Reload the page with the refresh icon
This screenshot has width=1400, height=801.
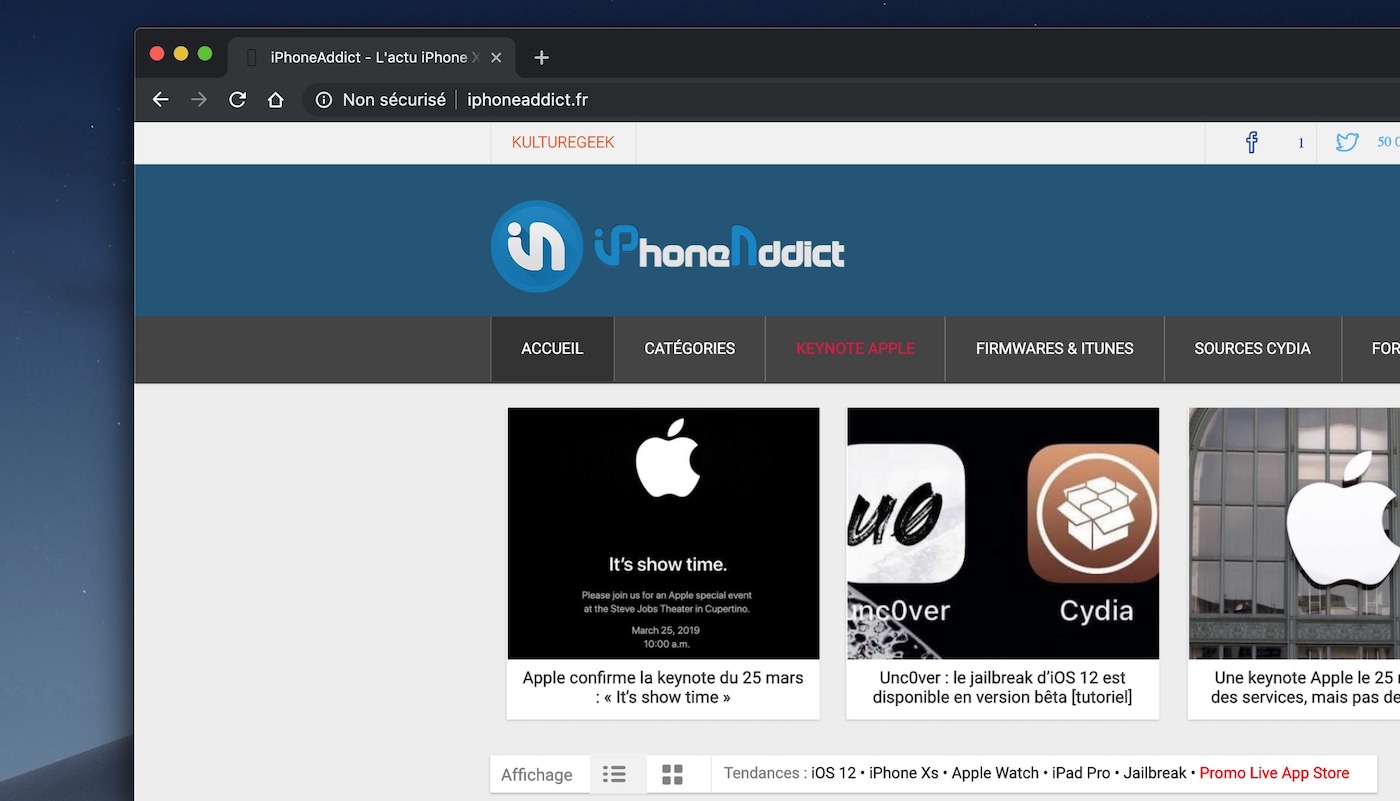pyautogui.click(x=237, y=100)
